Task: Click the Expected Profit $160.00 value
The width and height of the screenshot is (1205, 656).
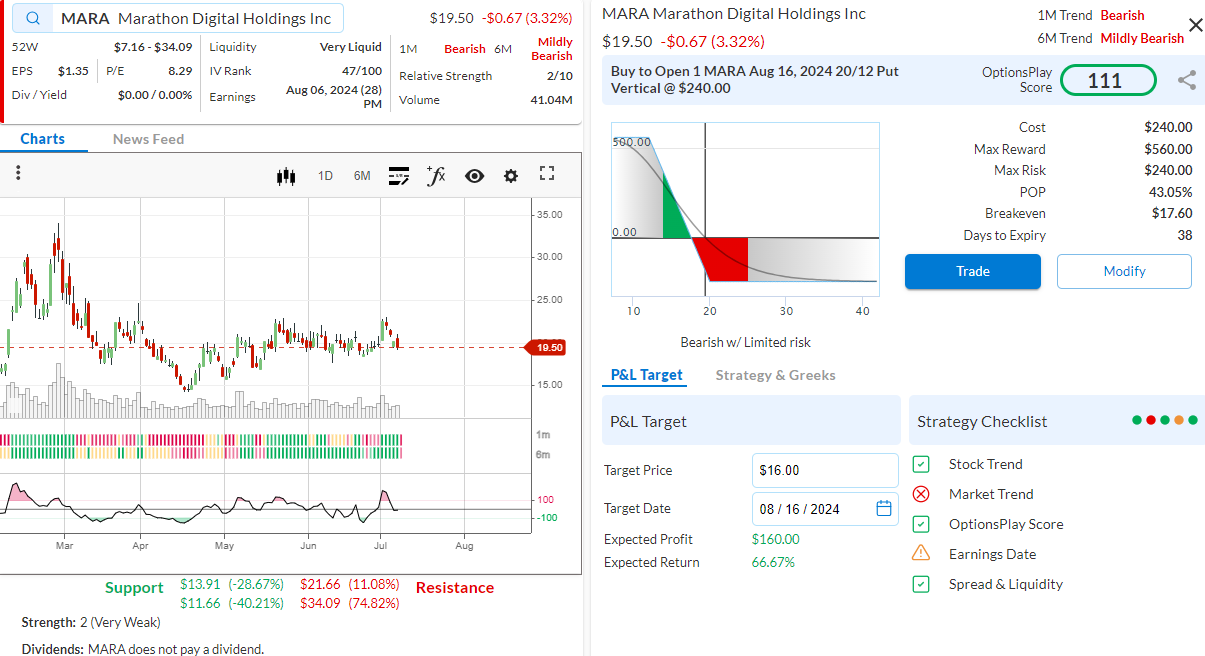Action: click(x=776, y=539)
